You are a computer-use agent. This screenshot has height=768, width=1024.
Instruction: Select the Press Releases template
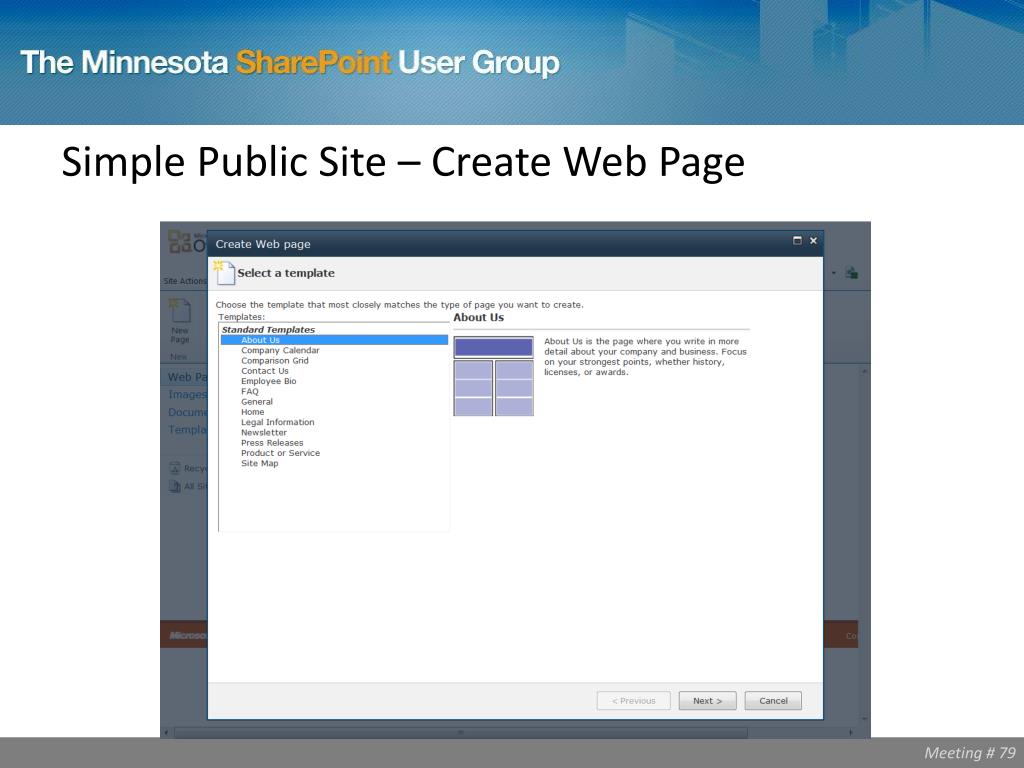click(272, 443)
